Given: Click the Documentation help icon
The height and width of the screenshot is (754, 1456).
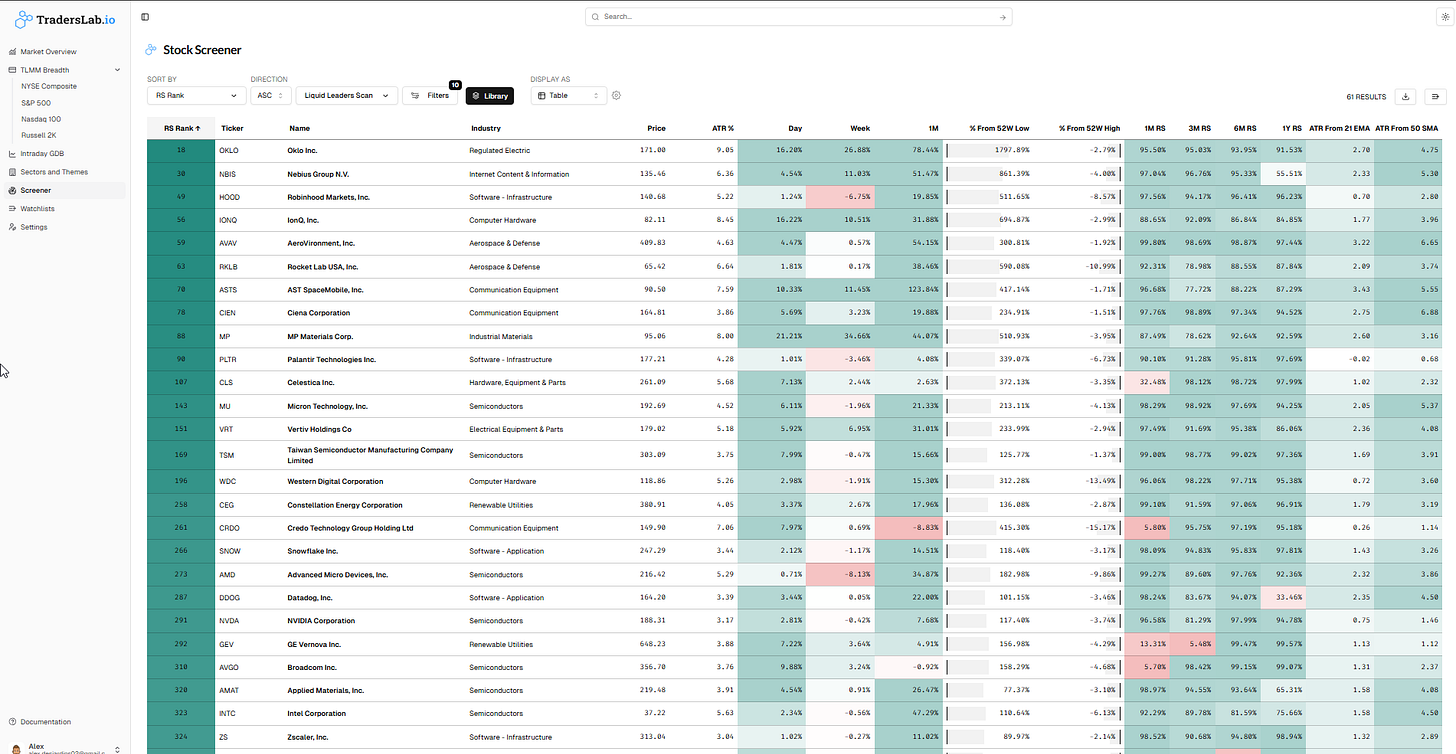Looking at the screenshot, I should [x=12, y=722].
